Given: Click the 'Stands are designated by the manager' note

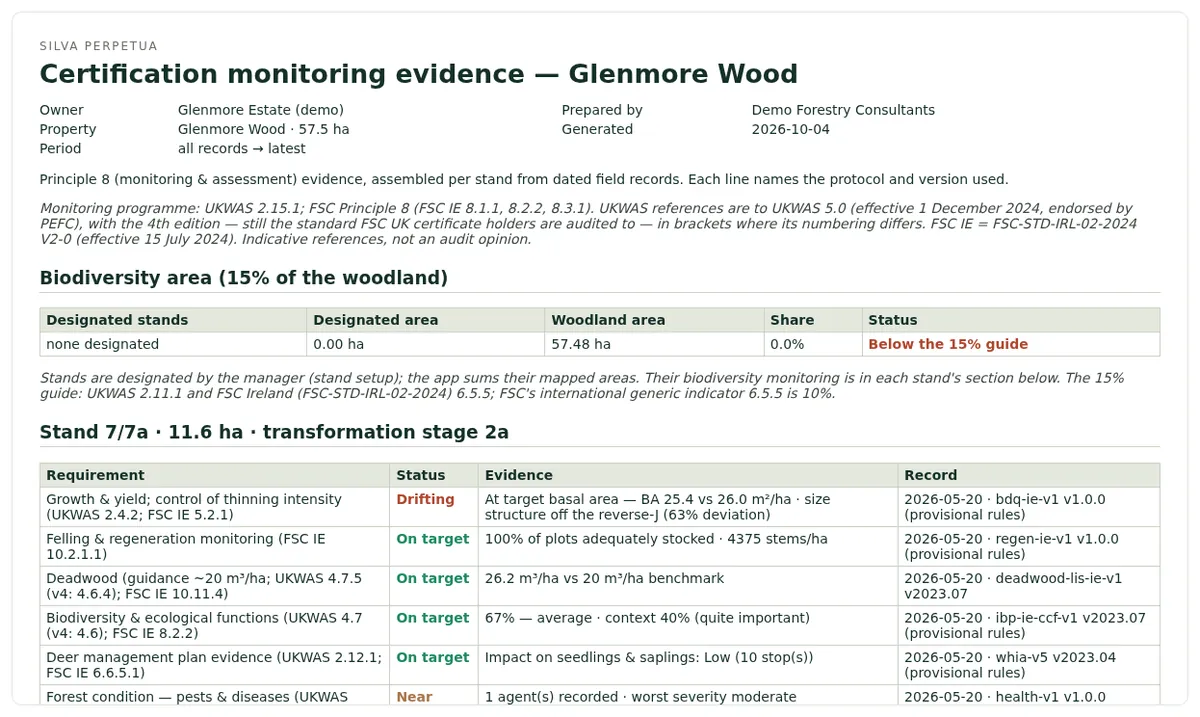Looking at the screenshot, I should tap(582, 385).
